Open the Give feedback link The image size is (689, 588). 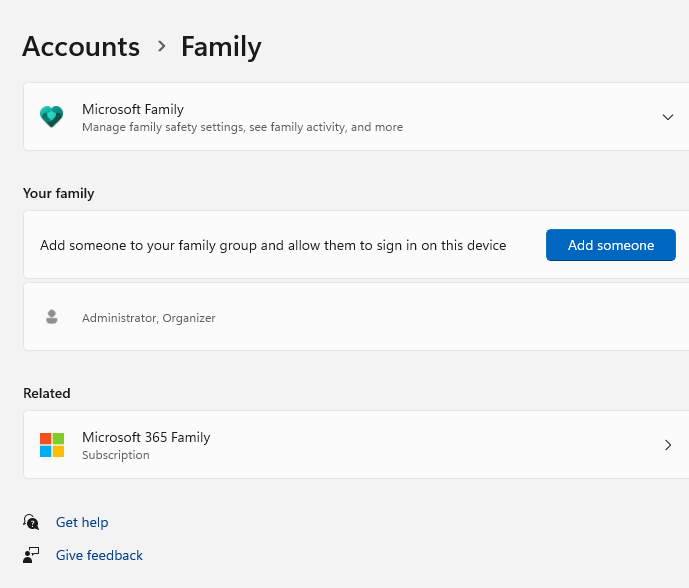[99, 555]
